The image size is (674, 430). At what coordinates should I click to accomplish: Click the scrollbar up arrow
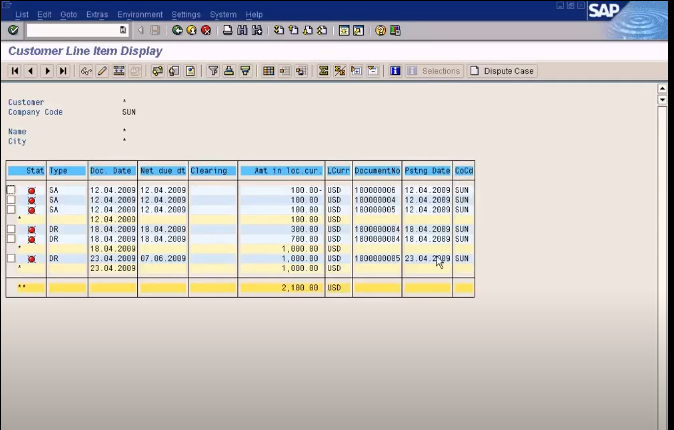(662, 89)
